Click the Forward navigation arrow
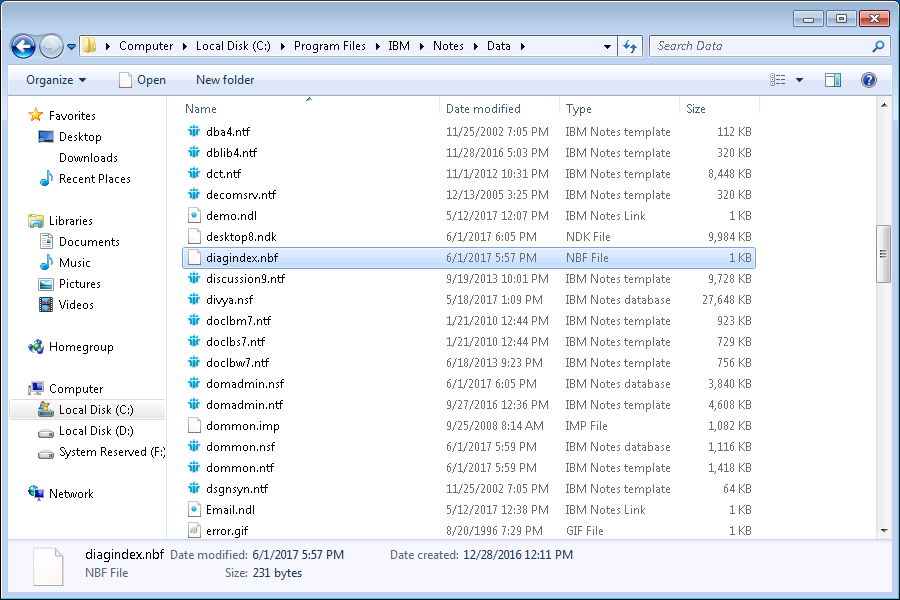This screenshot has width=900, height=600. tap(51, 46)
